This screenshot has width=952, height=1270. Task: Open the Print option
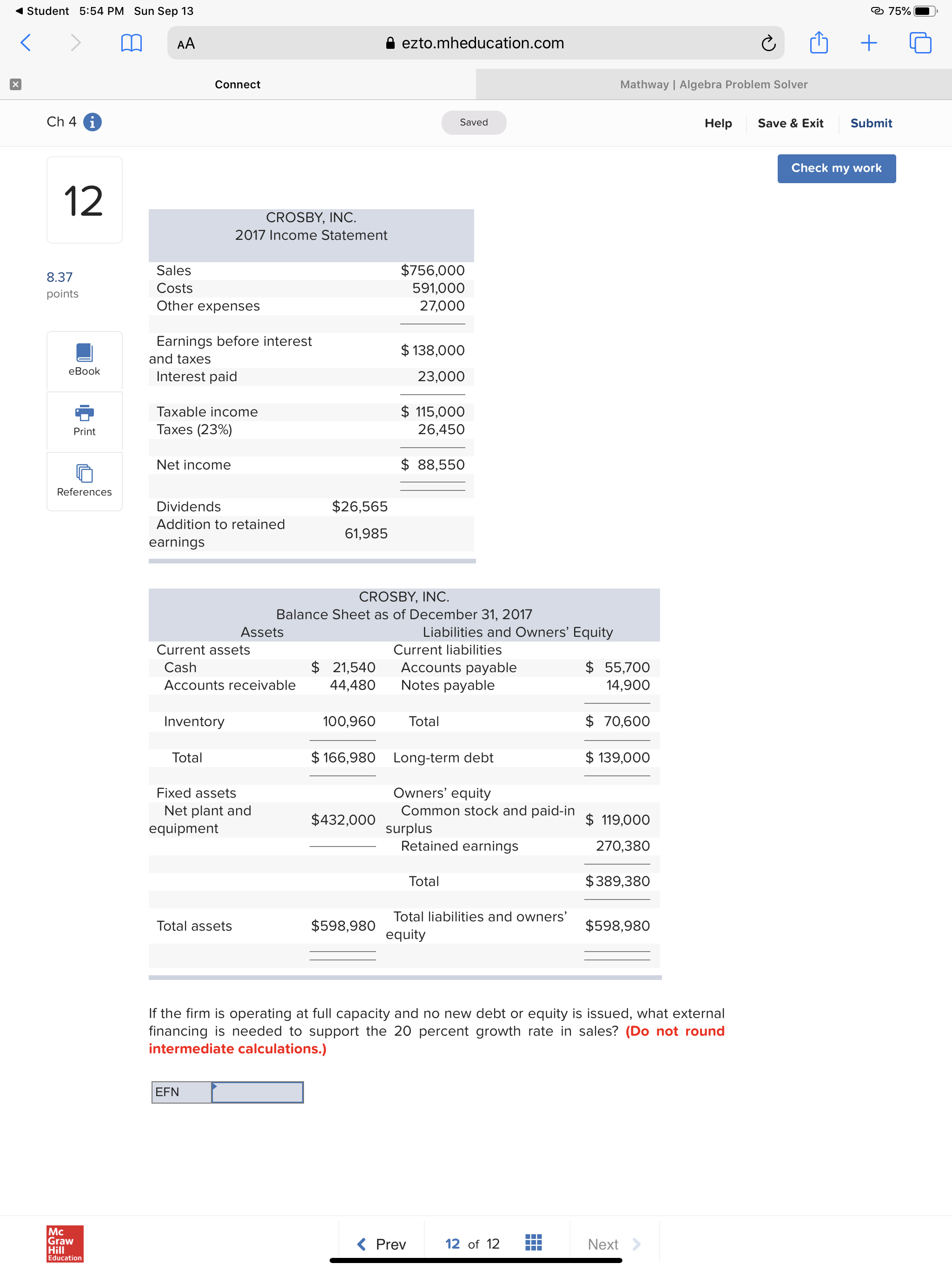click(x=84, y=422)
